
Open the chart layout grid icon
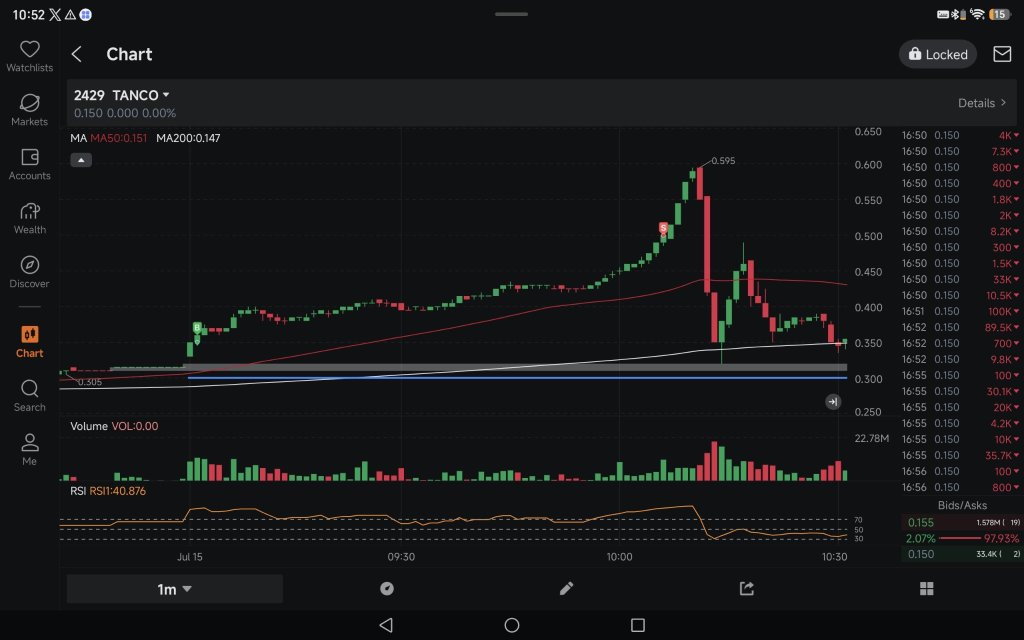tap(926, 589)
